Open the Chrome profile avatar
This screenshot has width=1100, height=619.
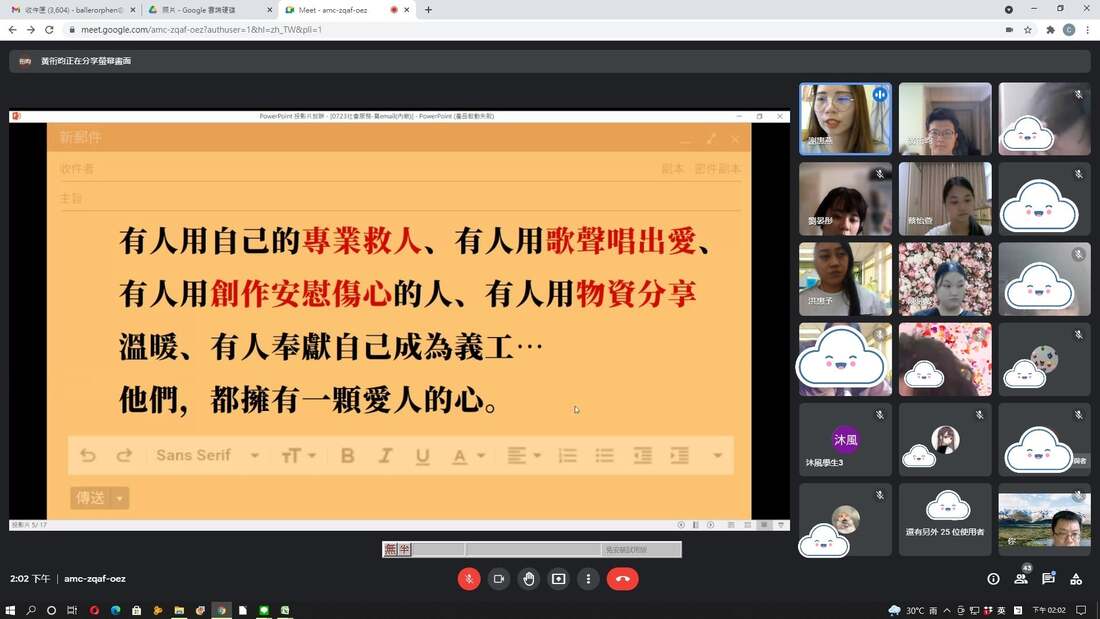1069,29
